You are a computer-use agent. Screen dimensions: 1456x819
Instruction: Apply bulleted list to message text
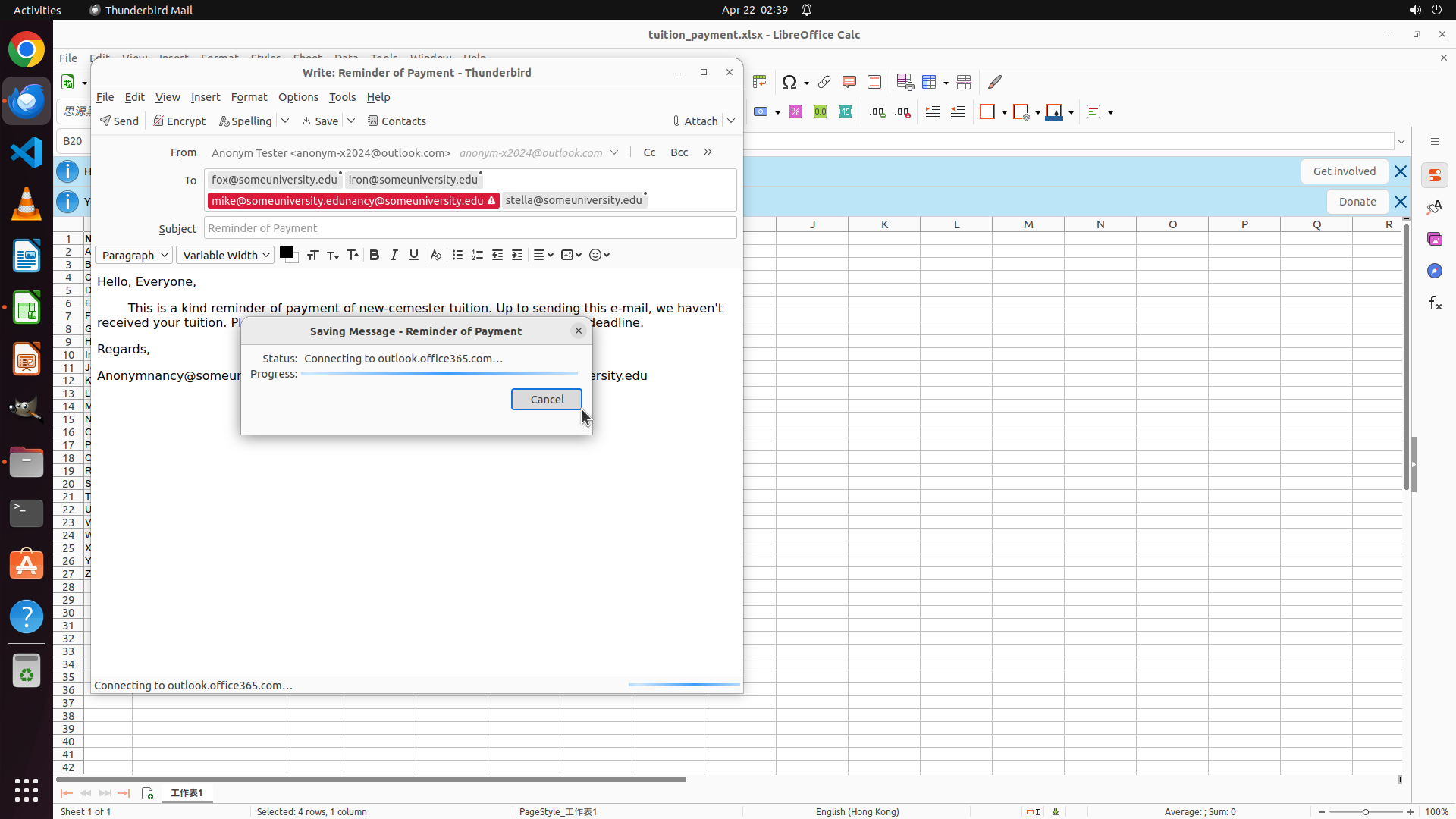[457, 255]
